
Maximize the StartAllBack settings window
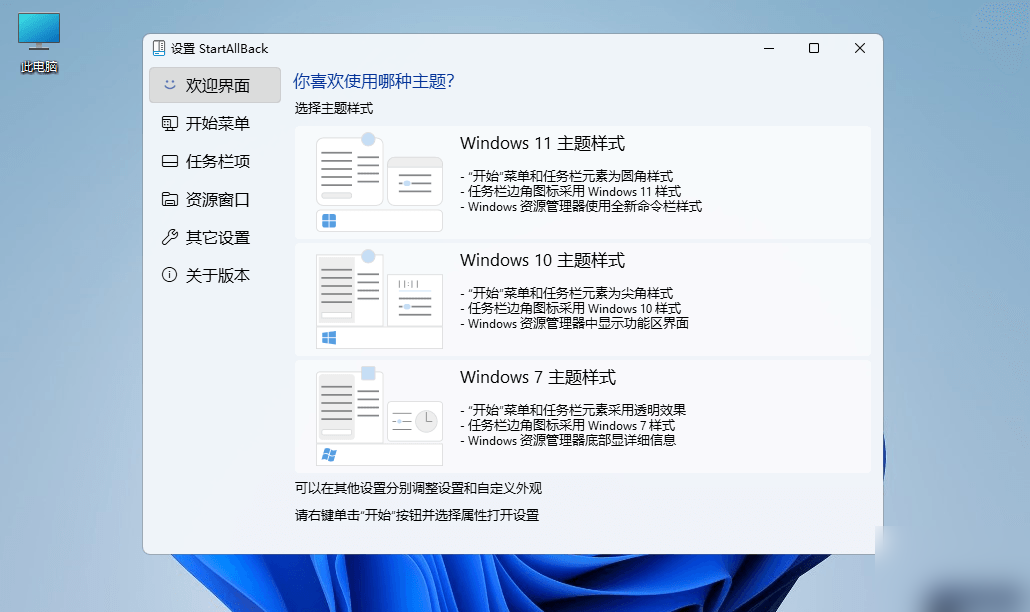point(814,48)
